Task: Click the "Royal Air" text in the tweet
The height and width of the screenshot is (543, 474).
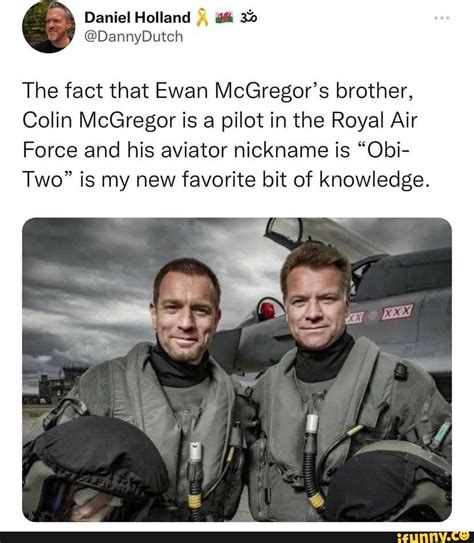Action: click(374, 121)
